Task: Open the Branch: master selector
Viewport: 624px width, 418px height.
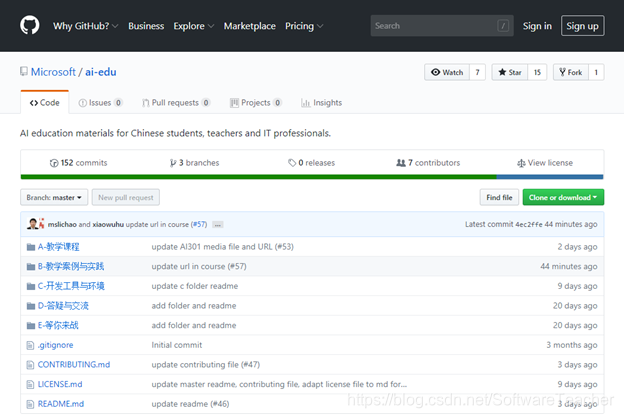Action: point(54,197)
